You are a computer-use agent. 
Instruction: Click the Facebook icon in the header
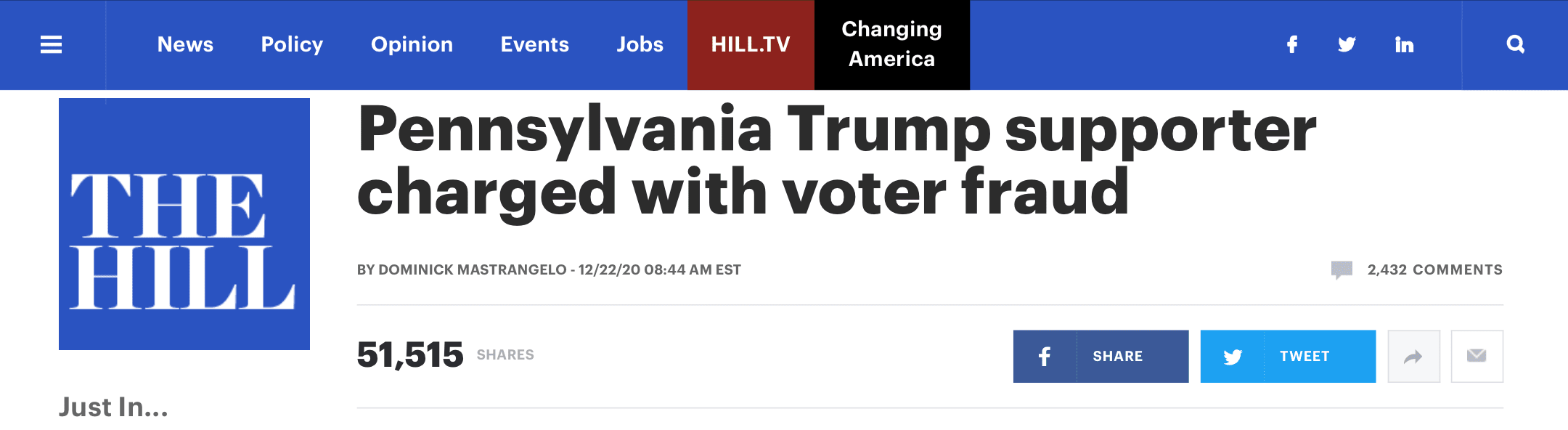coord(1292,45)
